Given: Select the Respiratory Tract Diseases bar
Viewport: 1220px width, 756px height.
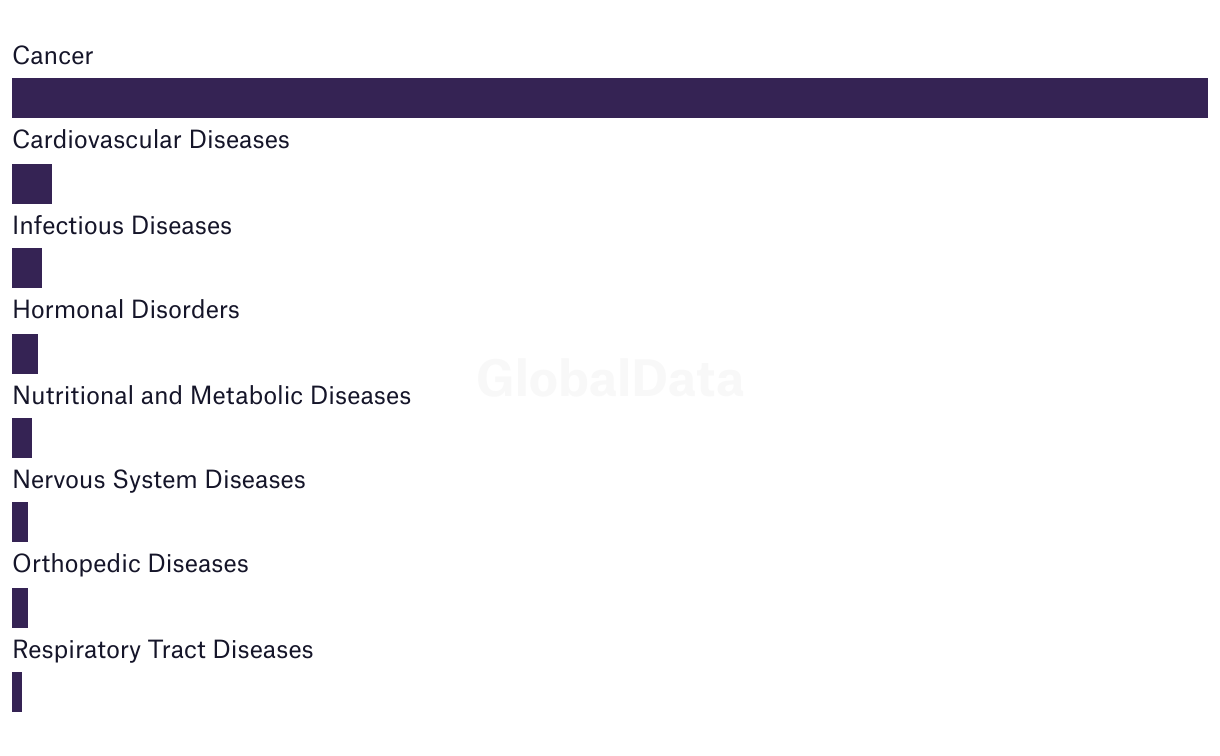Looking at the screenshot, I should pos(17,692).
